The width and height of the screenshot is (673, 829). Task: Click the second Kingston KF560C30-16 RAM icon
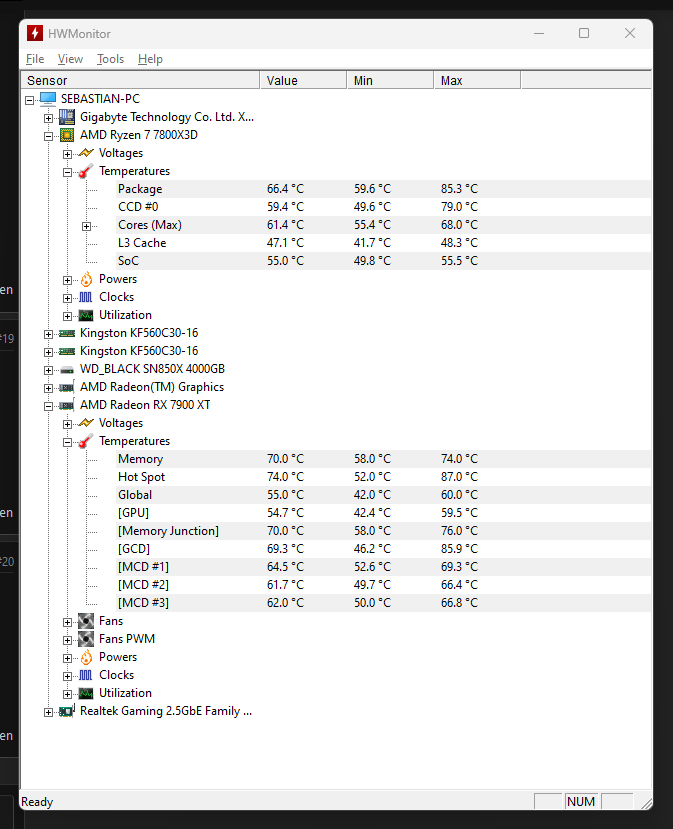point(67,351)
